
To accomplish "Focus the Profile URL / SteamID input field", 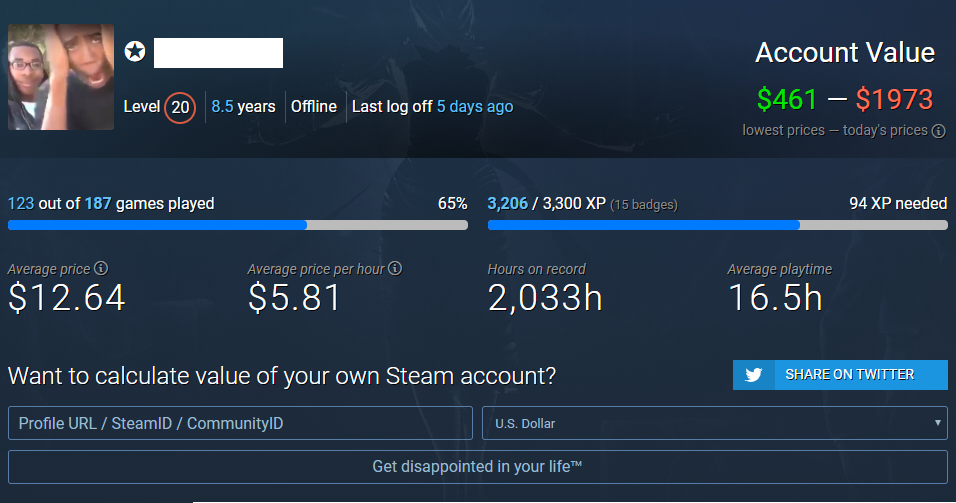I will pos(240,423).
